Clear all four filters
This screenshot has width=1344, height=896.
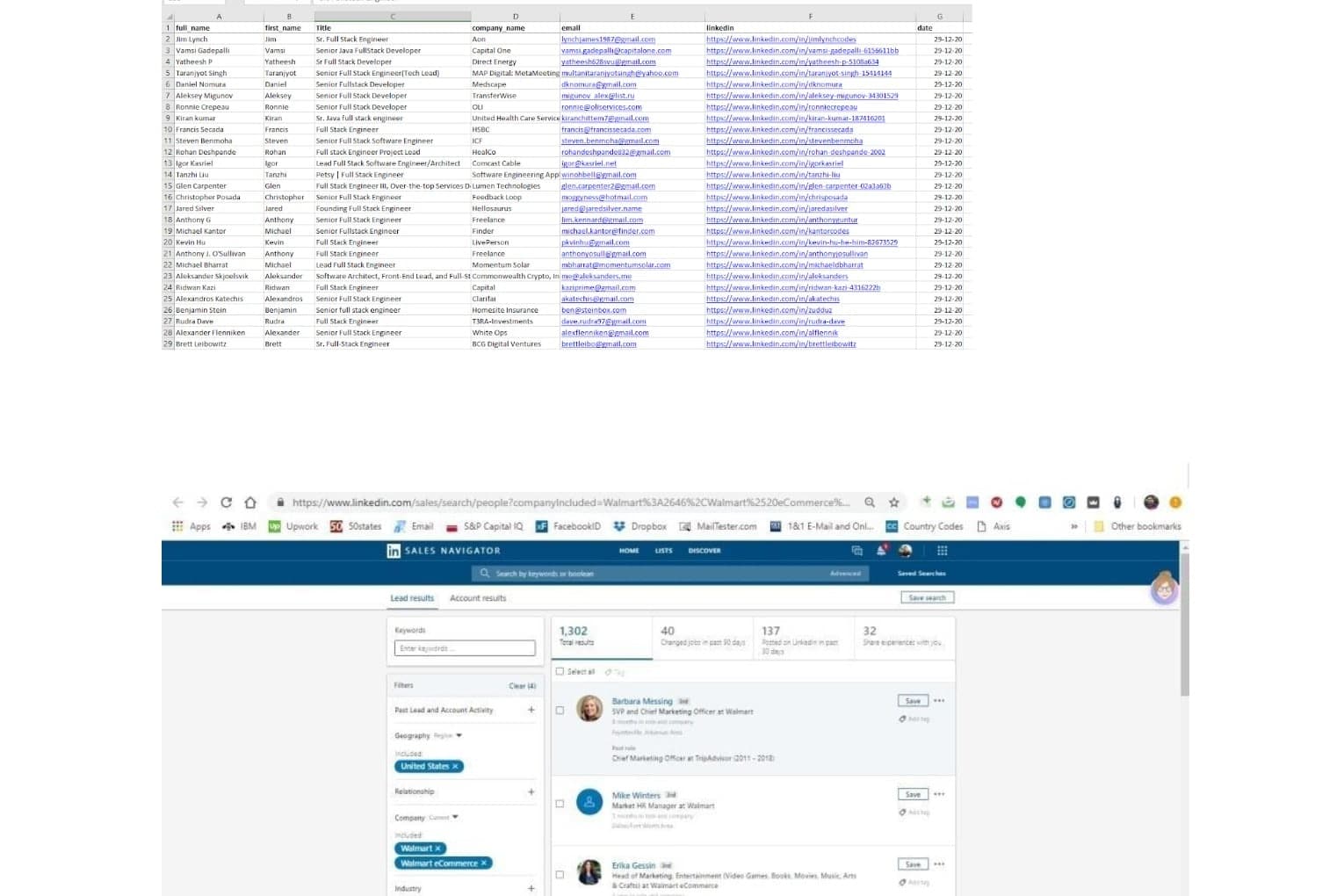522,686
